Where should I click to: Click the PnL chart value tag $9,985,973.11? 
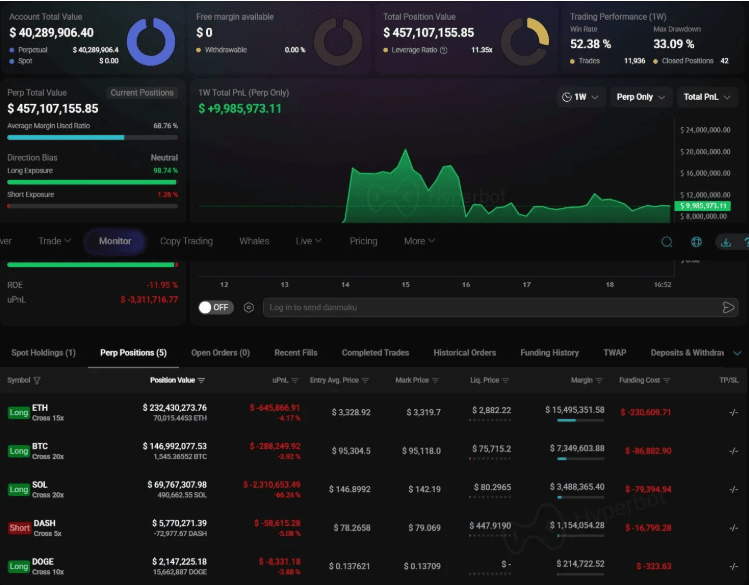point(702,206)
